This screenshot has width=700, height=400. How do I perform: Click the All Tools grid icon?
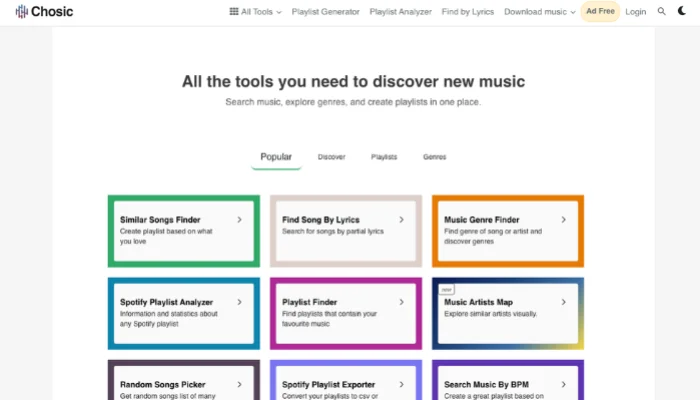[234, 12]
